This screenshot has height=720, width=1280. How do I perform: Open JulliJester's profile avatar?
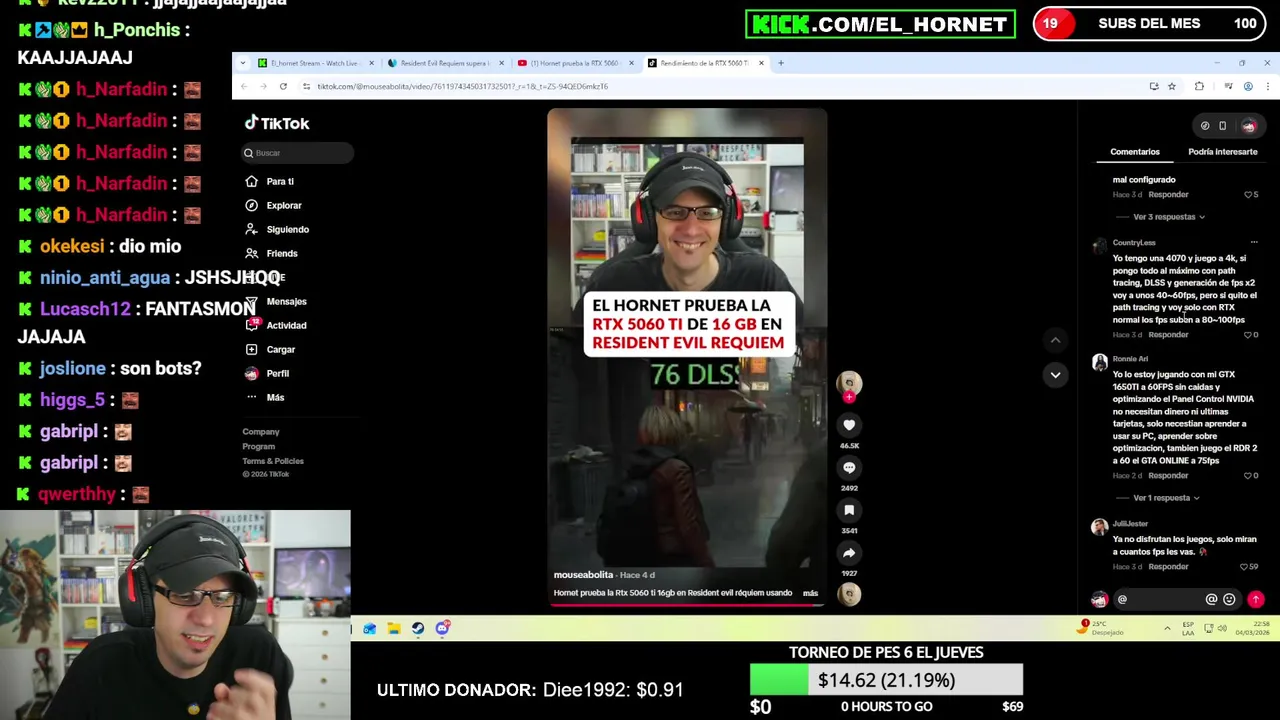pyautogui.click(x=1100, y=527)
